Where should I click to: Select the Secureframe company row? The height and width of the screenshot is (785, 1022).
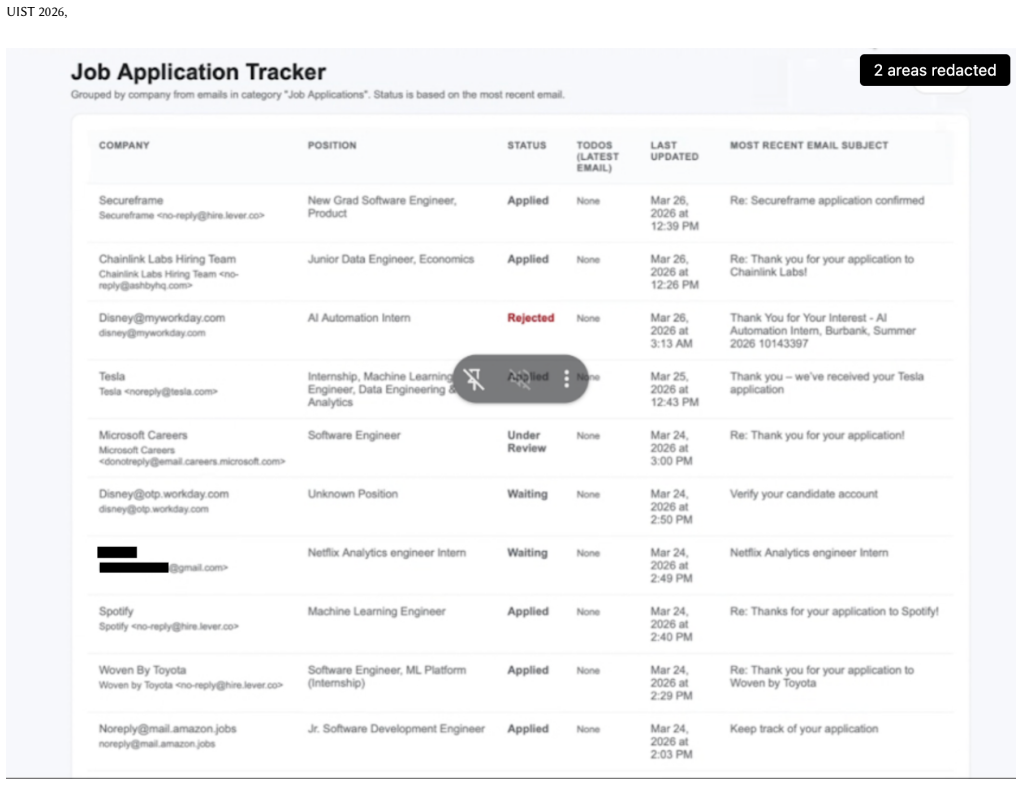[x=520, y=213]
